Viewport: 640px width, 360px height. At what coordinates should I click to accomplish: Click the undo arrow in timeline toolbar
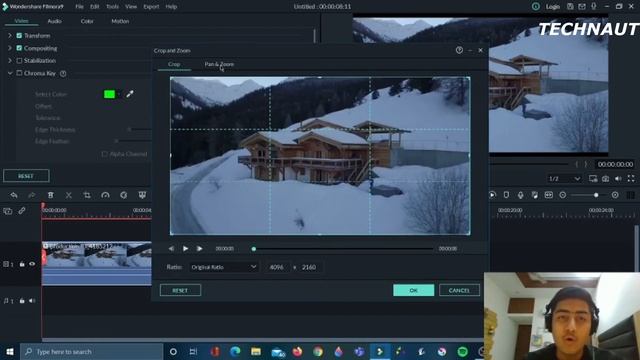point(14,195)
